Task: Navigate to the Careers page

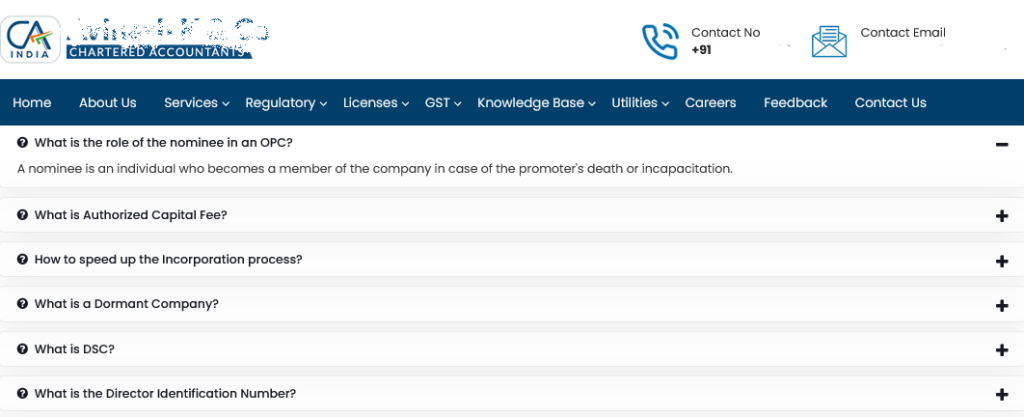Action: (710, 103)
